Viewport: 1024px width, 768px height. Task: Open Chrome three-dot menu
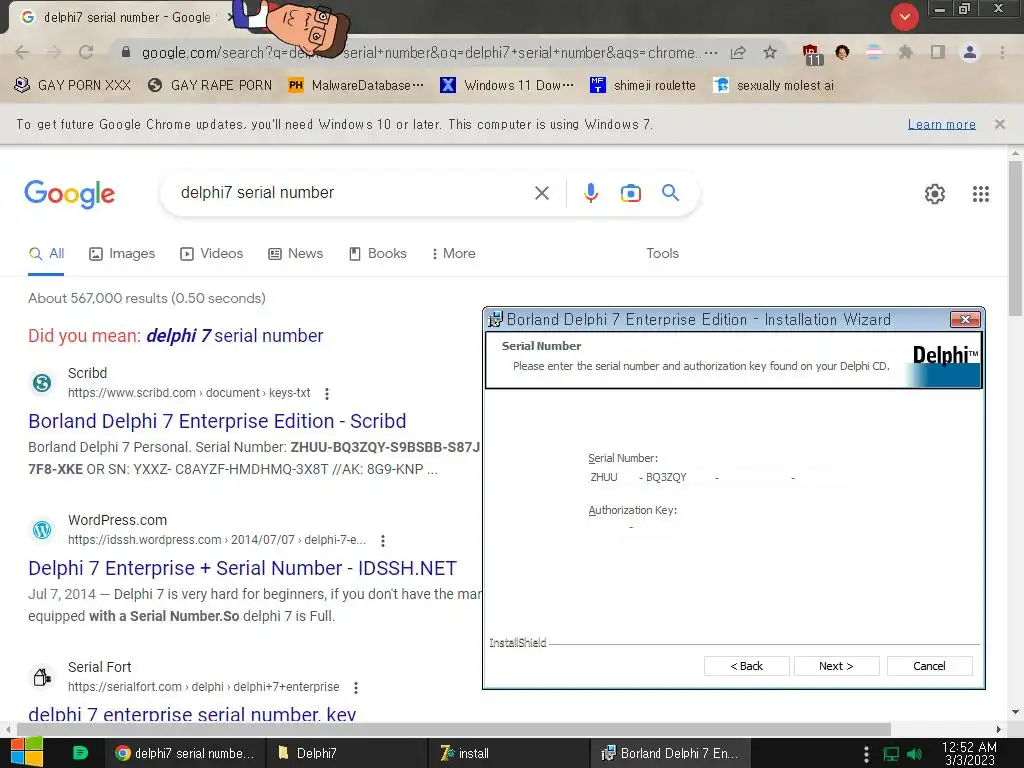[1002, 52]
